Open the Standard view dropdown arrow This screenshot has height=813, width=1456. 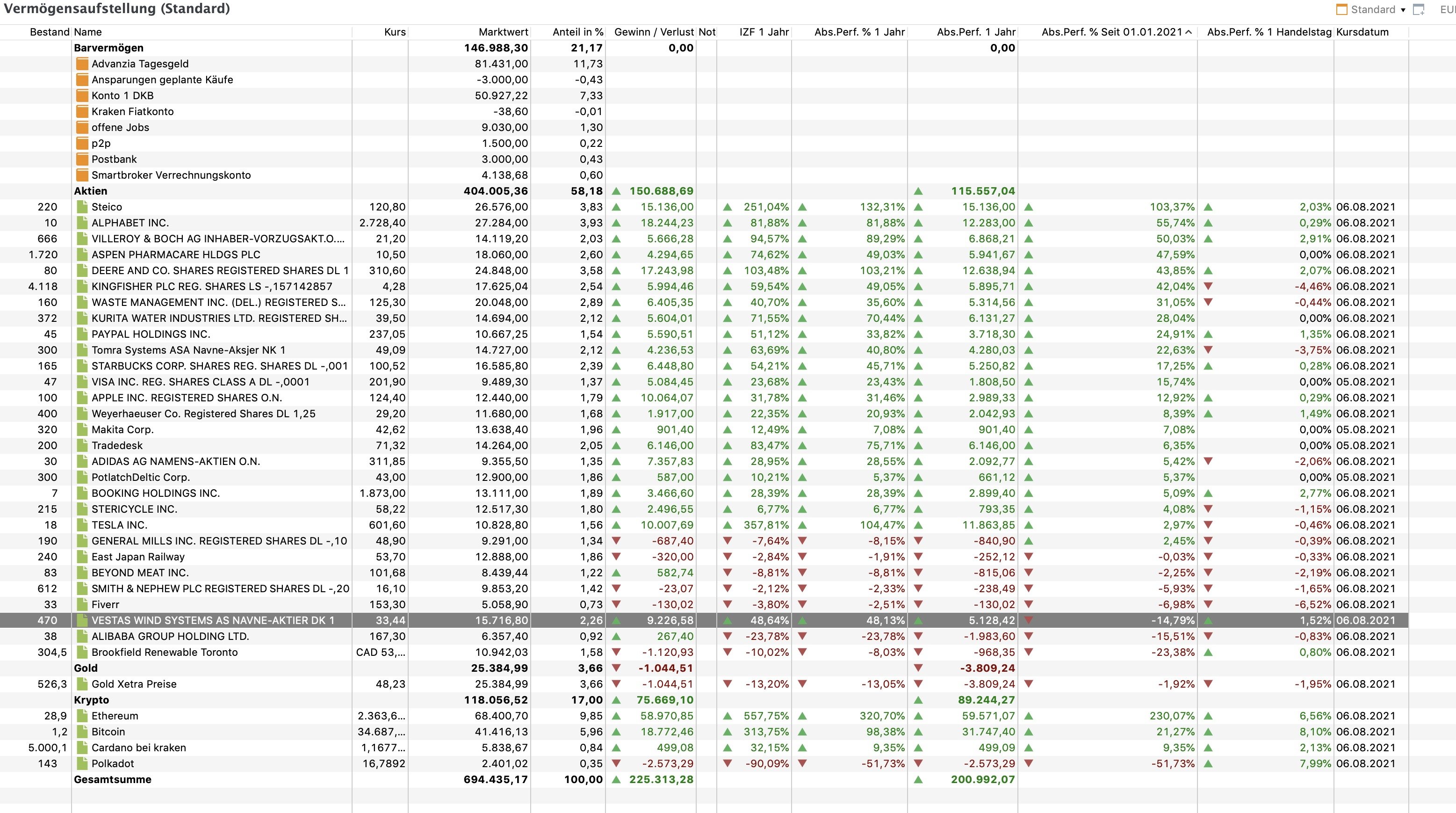click(x=1403, y=10)
